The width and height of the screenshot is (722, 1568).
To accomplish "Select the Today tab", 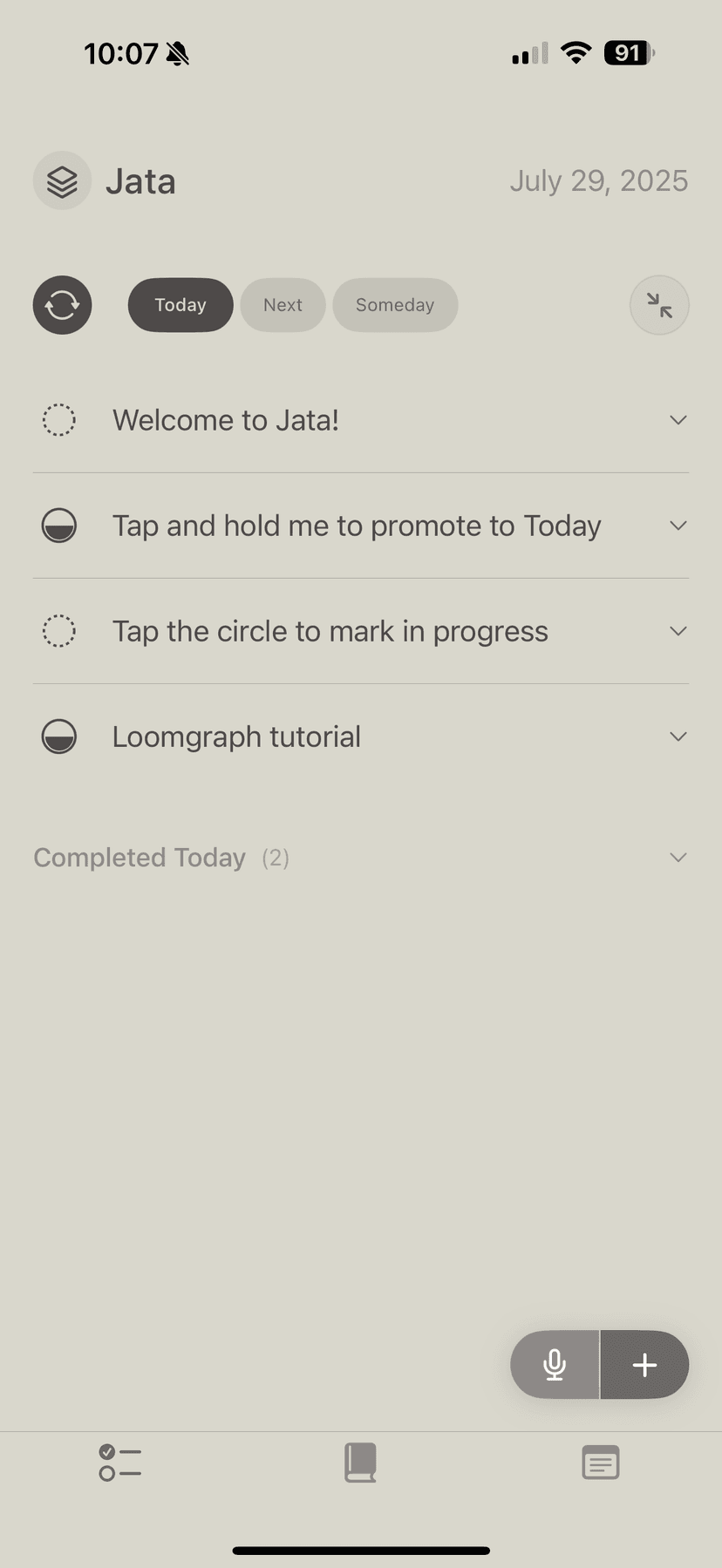I will click(180, 305).
